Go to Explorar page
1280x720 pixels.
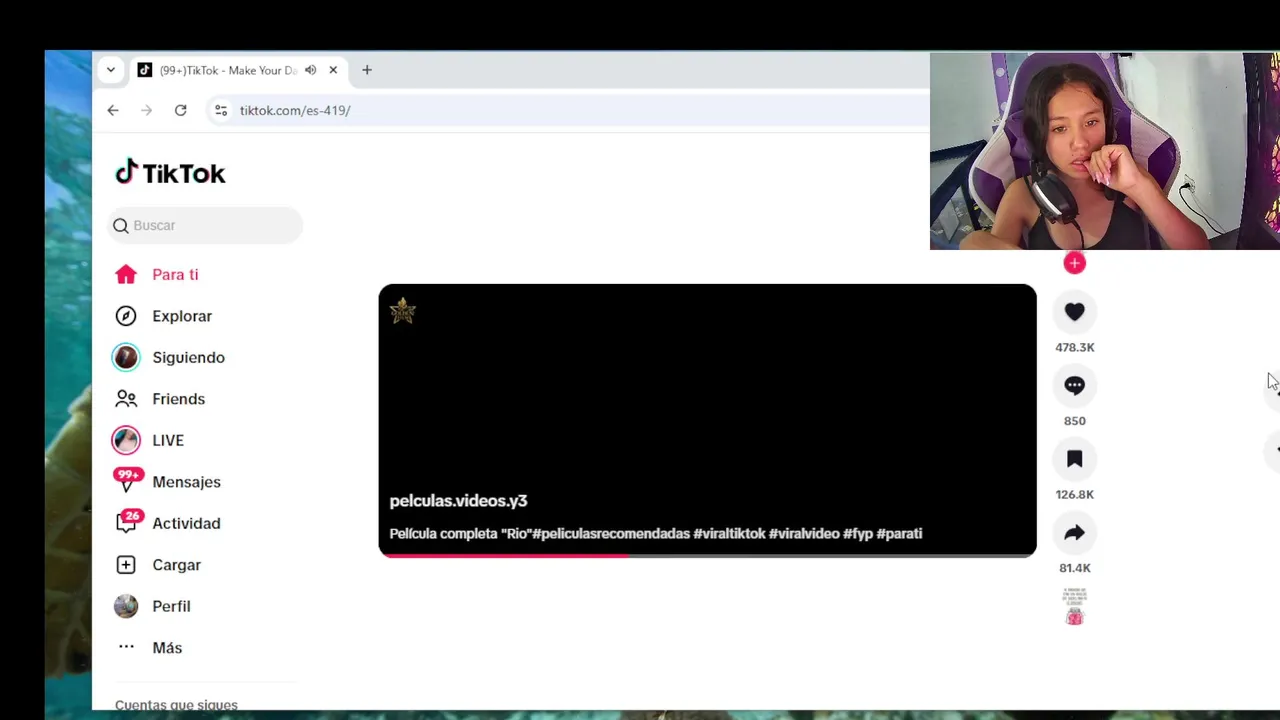coord(182,316)
